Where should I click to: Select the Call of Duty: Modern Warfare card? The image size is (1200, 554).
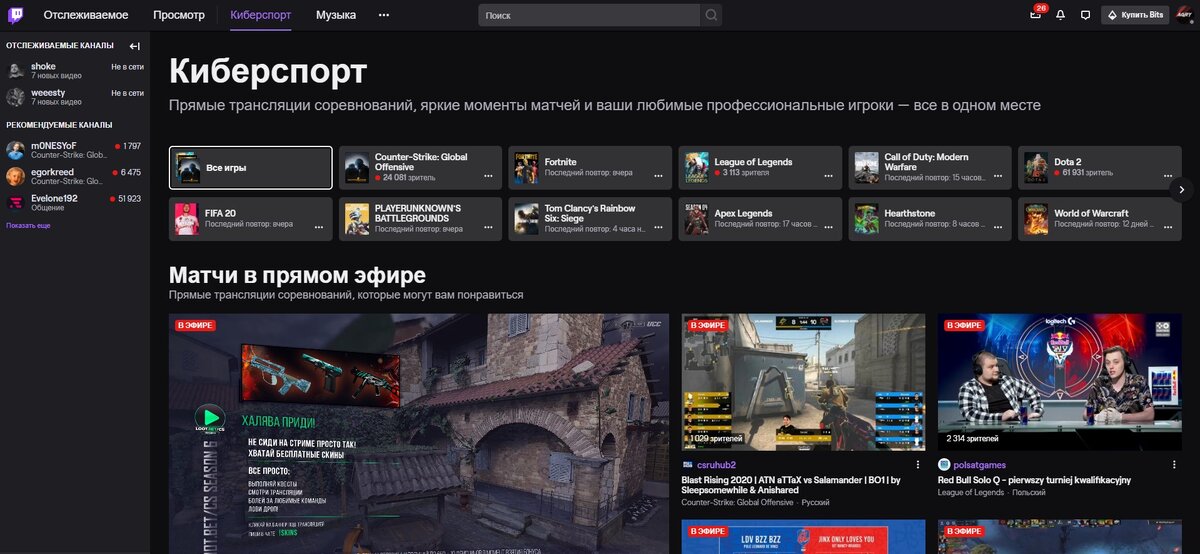pos(930,167)
